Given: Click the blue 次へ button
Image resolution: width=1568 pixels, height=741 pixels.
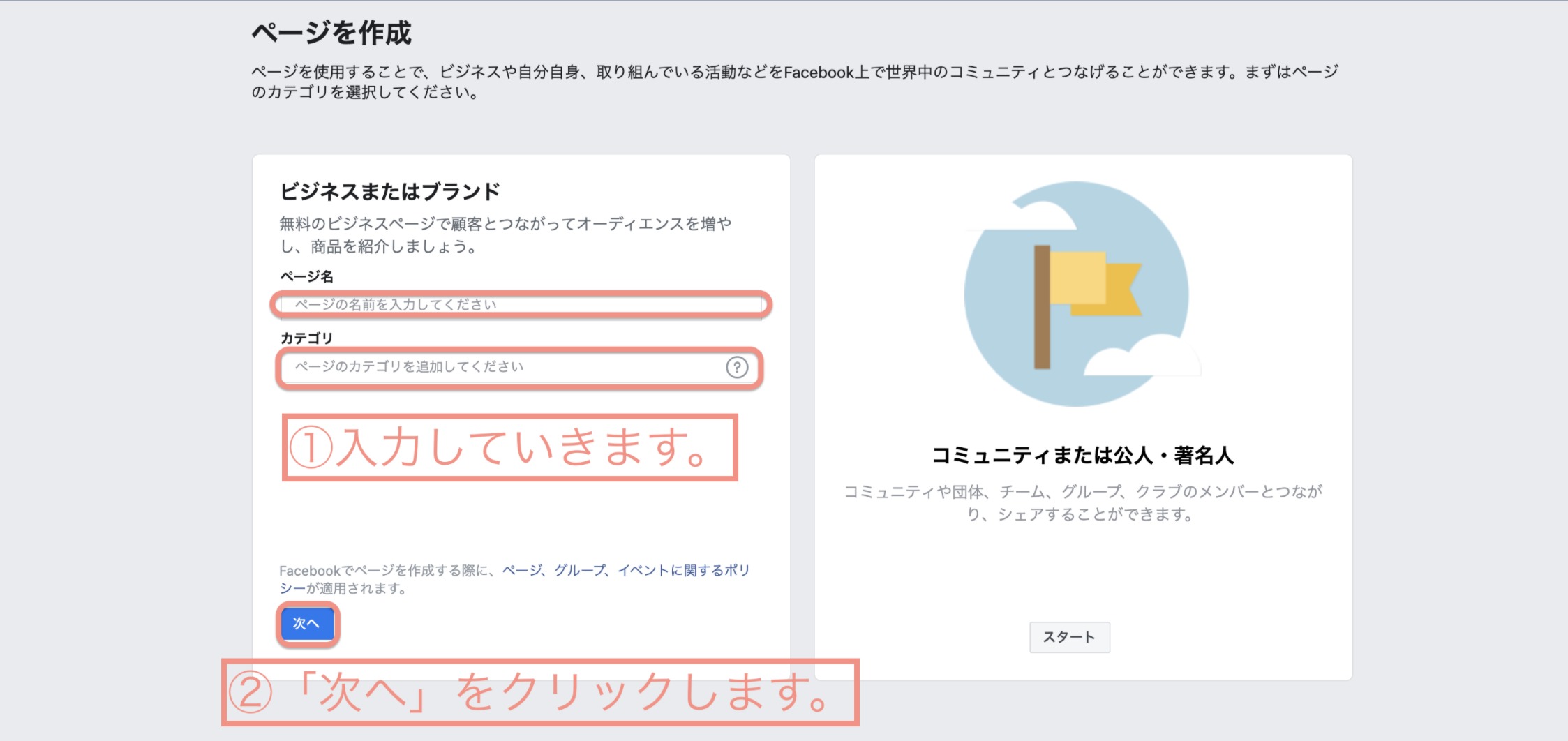Looking at the screenshot, I should 307,623.
